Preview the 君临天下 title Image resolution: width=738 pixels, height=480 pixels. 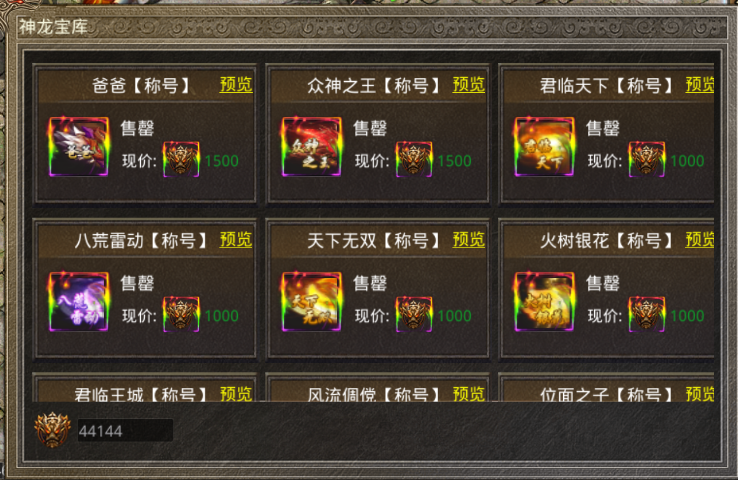[699, 85]
